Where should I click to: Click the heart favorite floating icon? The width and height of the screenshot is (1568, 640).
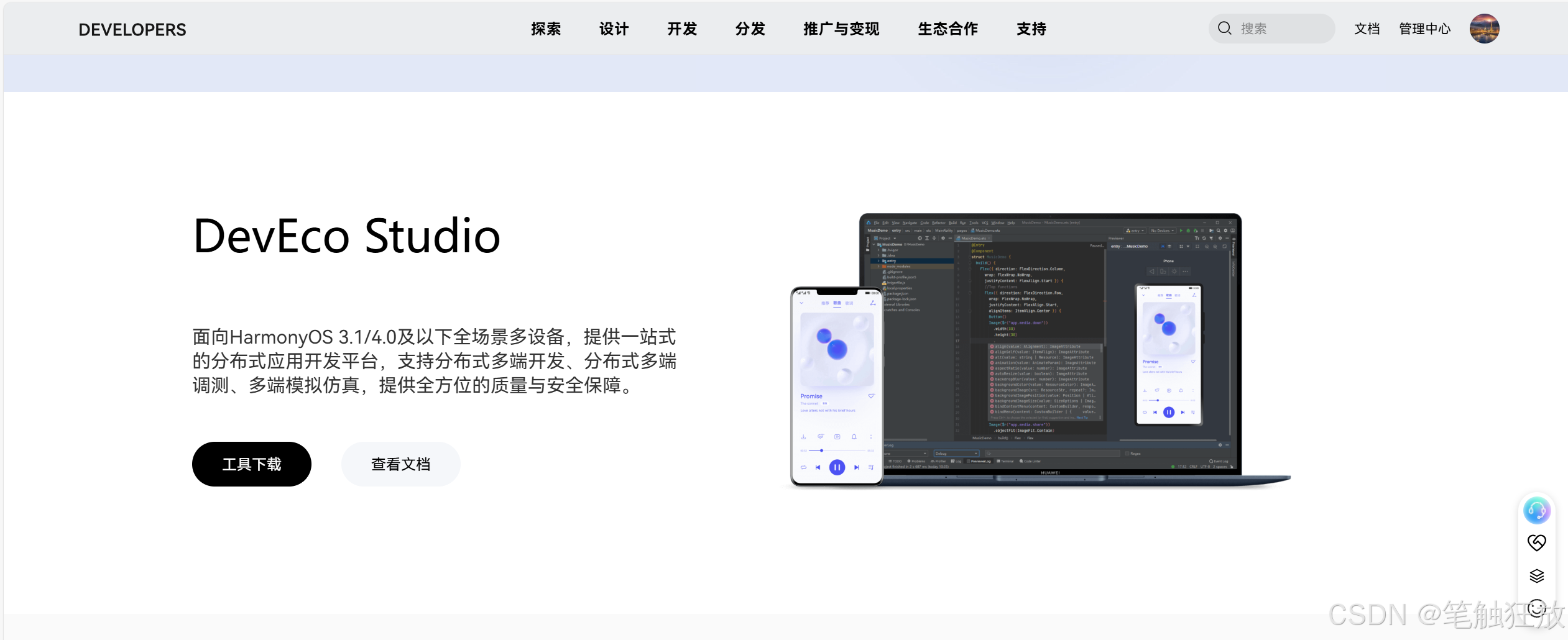tap(1537, 542)
